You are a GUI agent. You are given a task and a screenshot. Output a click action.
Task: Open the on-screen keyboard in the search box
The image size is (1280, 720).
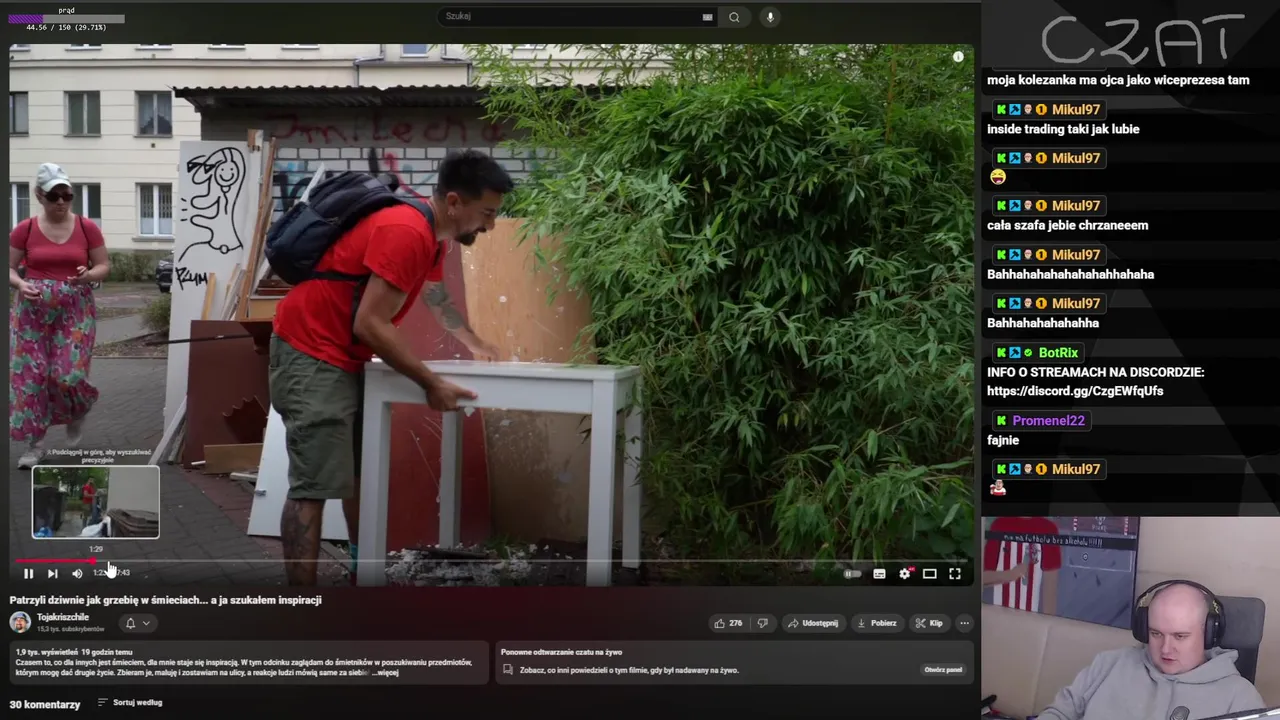(708, 17)
